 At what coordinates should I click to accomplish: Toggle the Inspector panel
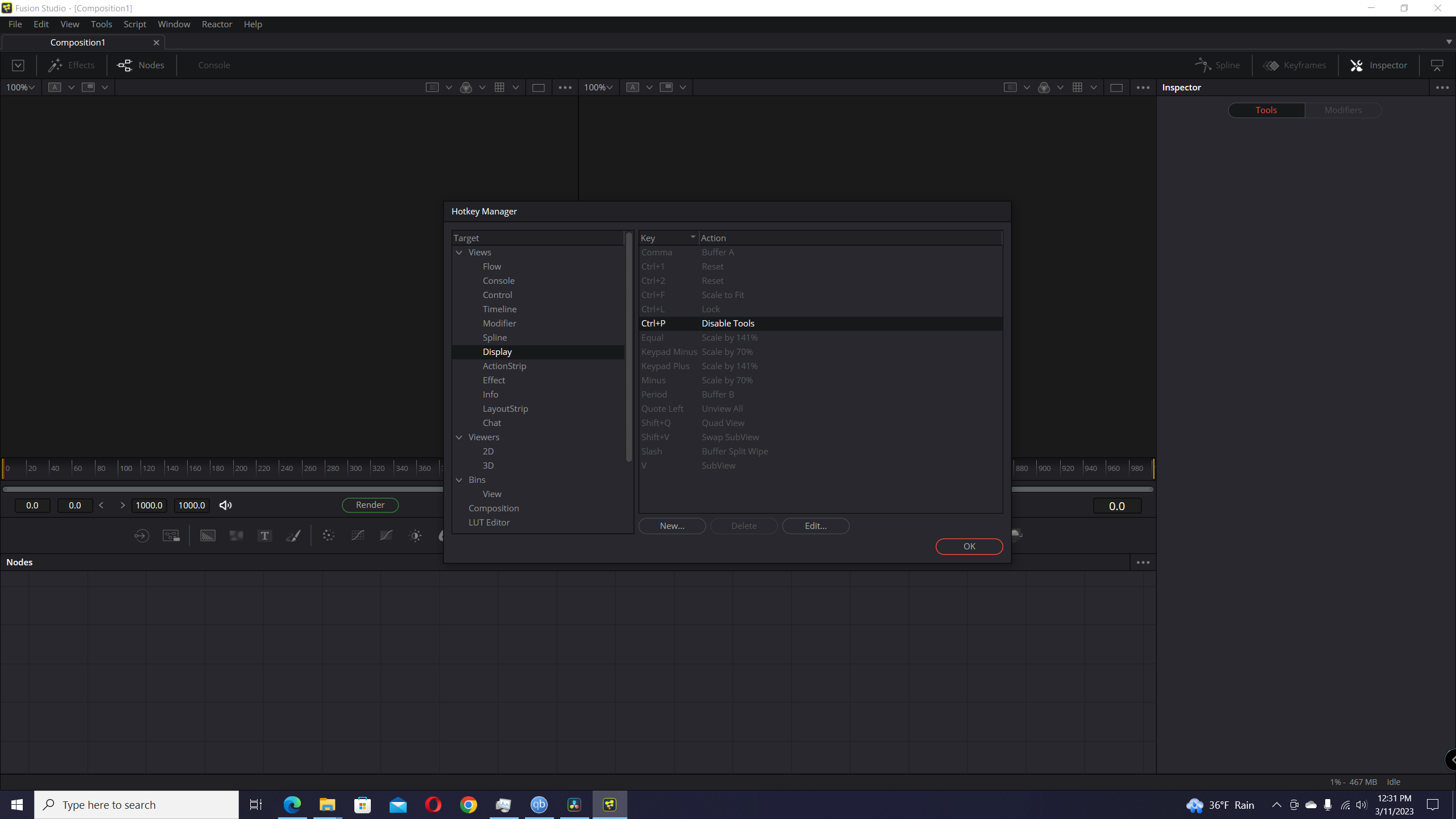coord(1379,65)
